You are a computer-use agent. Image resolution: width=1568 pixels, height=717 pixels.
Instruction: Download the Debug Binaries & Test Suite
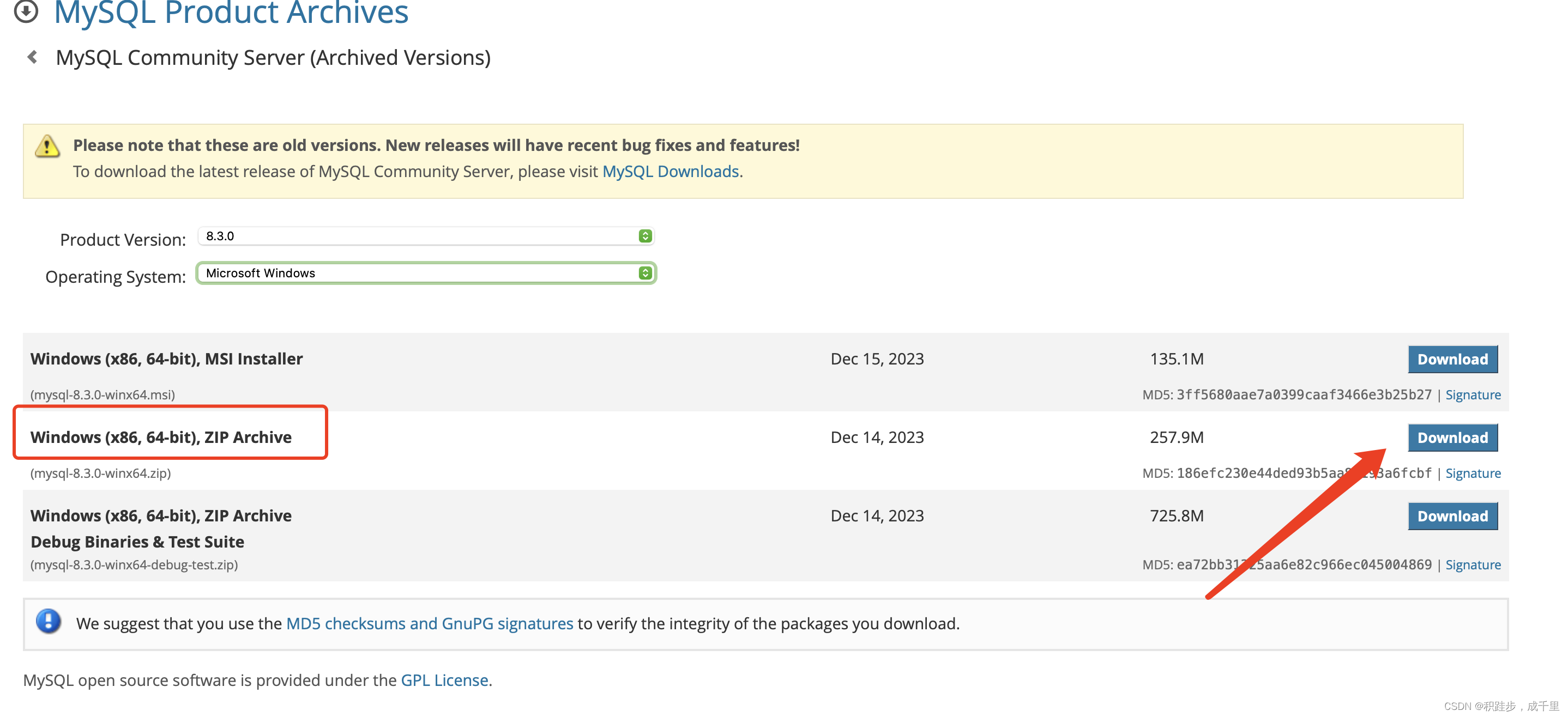point(1452,517)
